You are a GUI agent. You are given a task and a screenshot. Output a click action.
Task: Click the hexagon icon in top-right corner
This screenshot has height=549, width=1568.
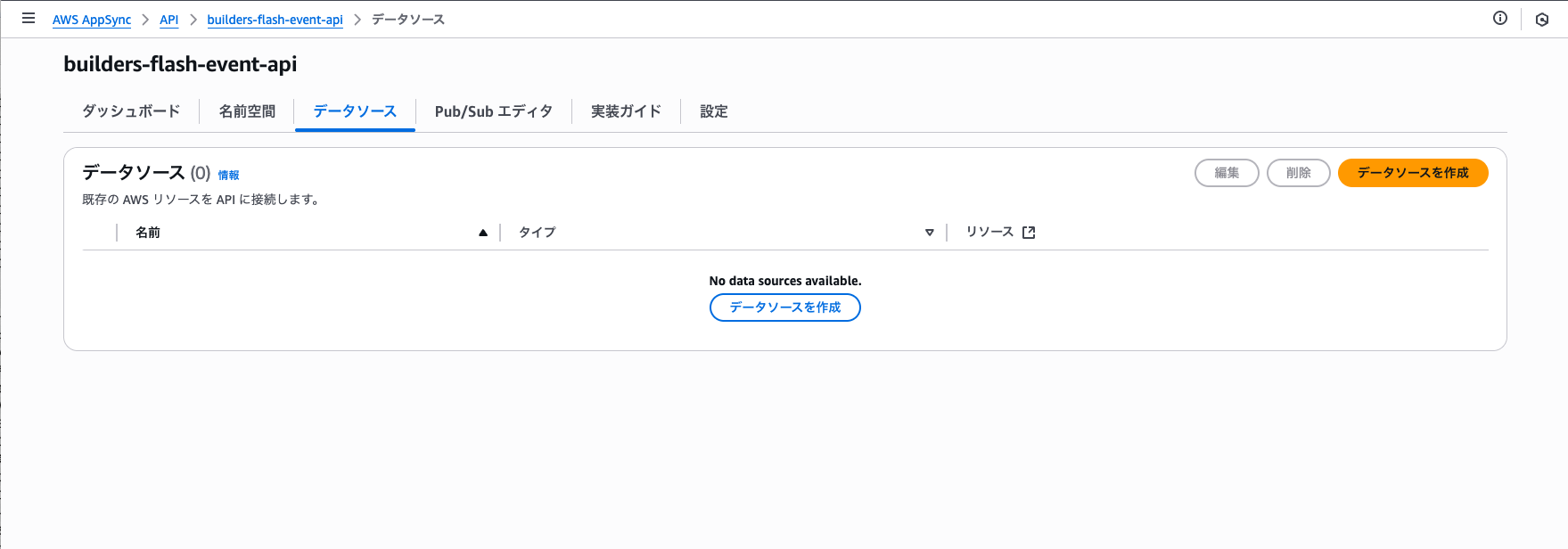(1542, 20)
